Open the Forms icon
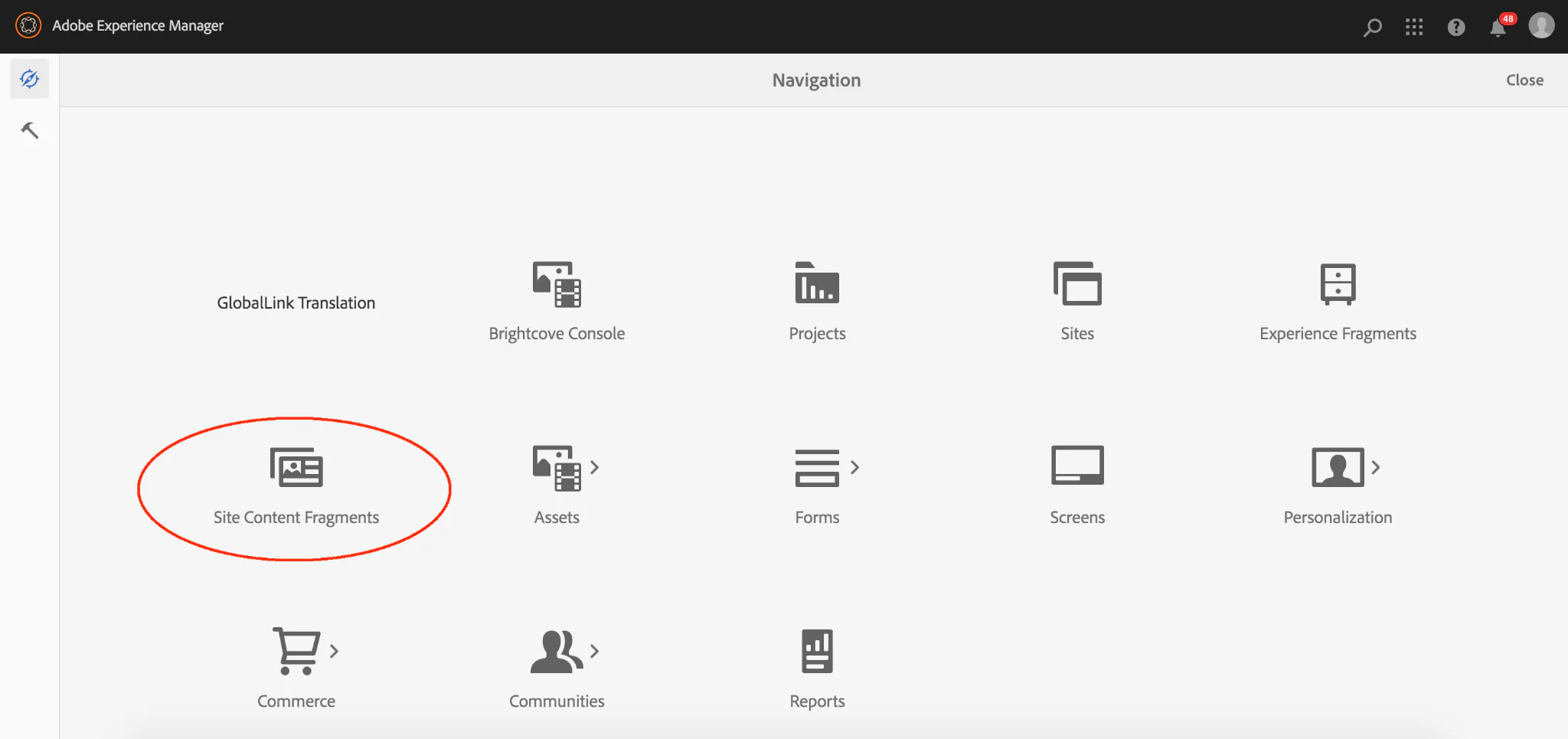Image resolution: width=1568 pixels, height=739 pixels. (817, 467)
